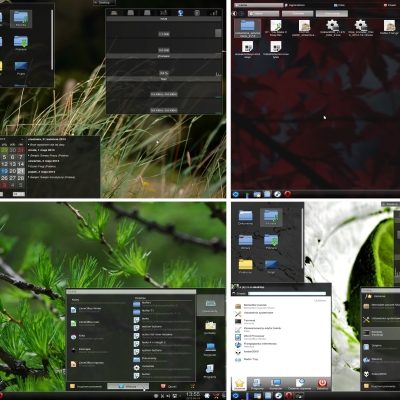400x400 pixels.
Task: Switch to star Favorites tab in Kickoff
Action: coord(239,384)
